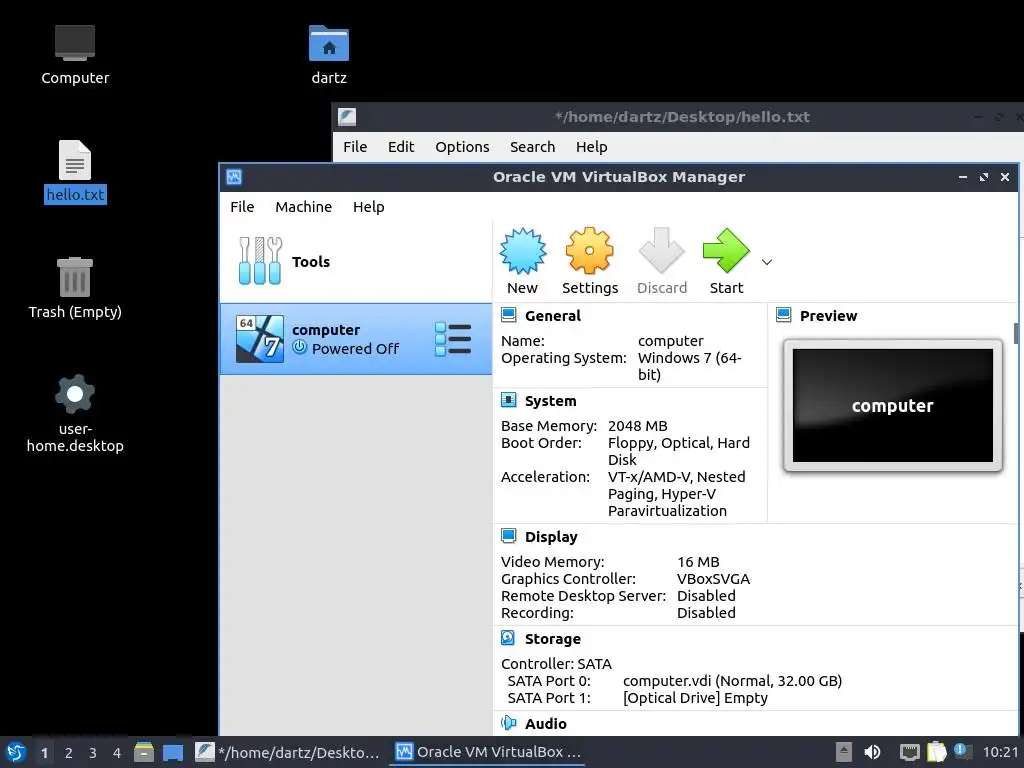Switch to workspace 4
Image resolution: width=1024 pixels, height=768 pixels.
point(117,753)
